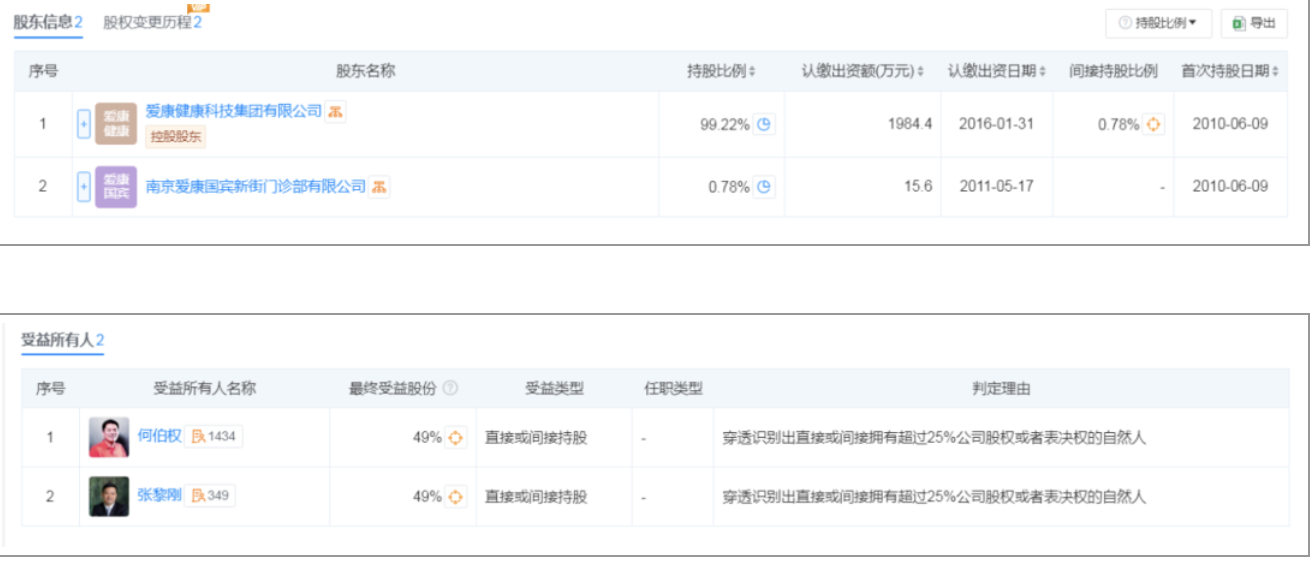1312x562 pixels.
Task: Click the 1434 related companies badge
Action: tap(213, 436)
